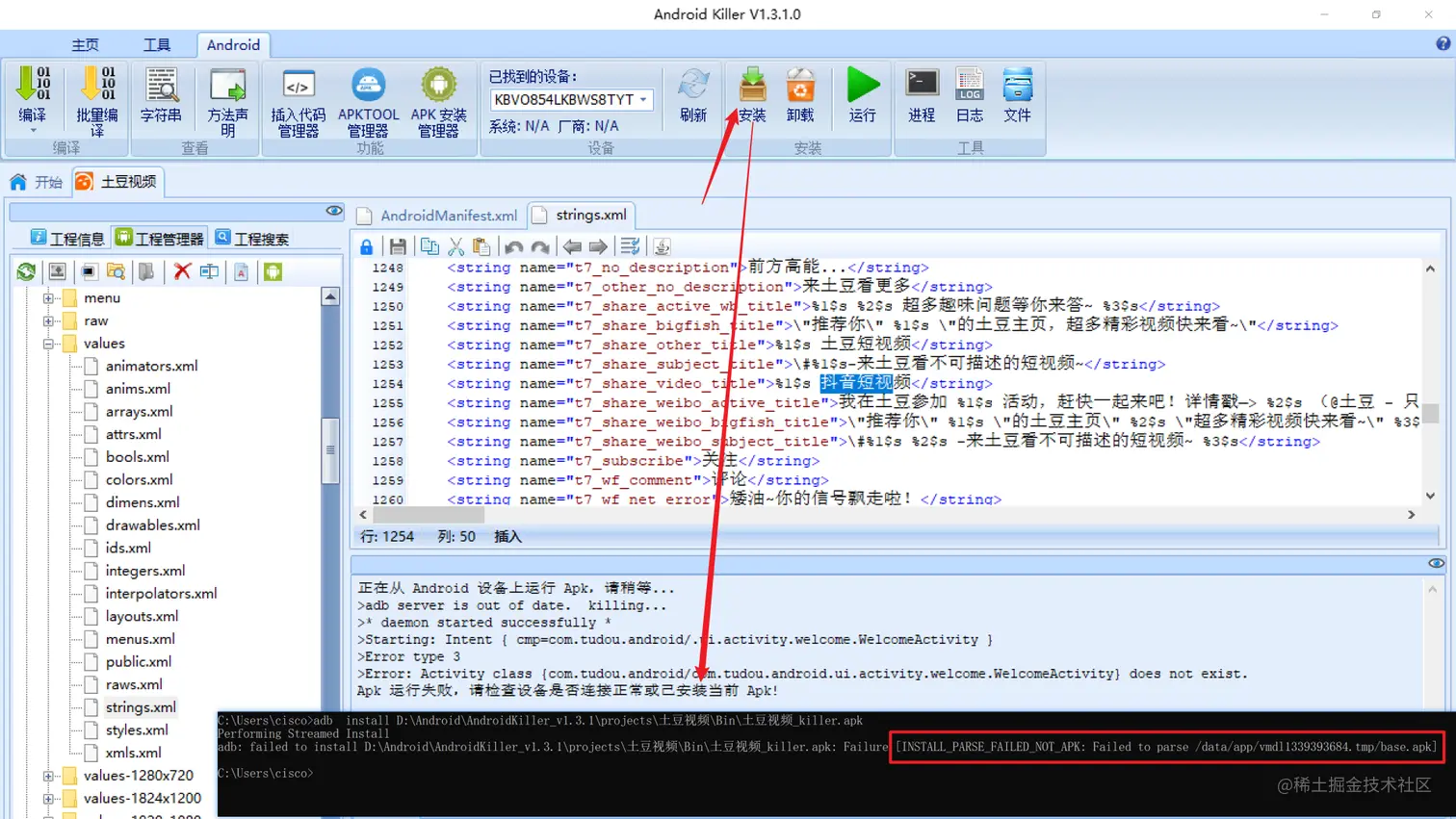1456x819 pixels.
Task: Click the editor scroll-down arrow
Action: point(1430,496)
